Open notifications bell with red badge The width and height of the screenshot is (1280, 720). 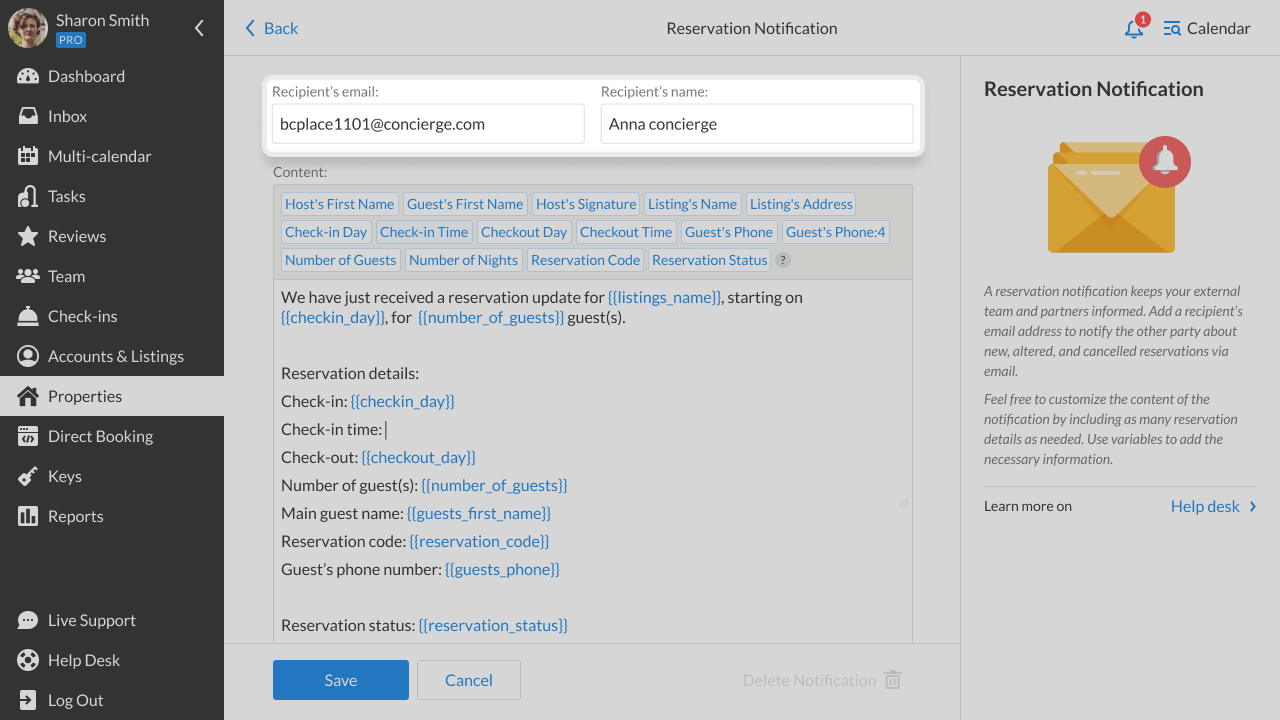[x=1135, y=27]
